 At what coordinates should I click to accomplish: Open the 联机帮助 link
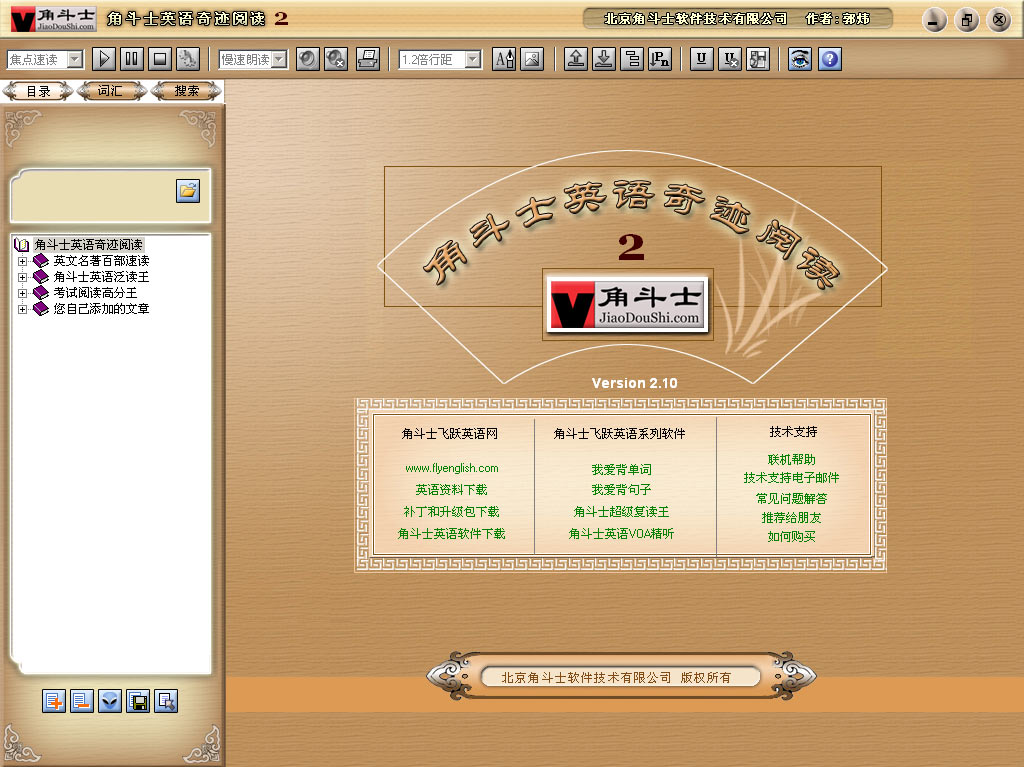click(x=792, y=459)
